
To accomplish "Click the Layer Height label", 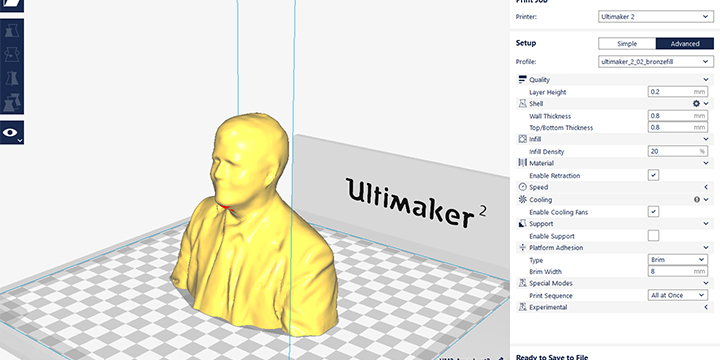I will [547, 92].
